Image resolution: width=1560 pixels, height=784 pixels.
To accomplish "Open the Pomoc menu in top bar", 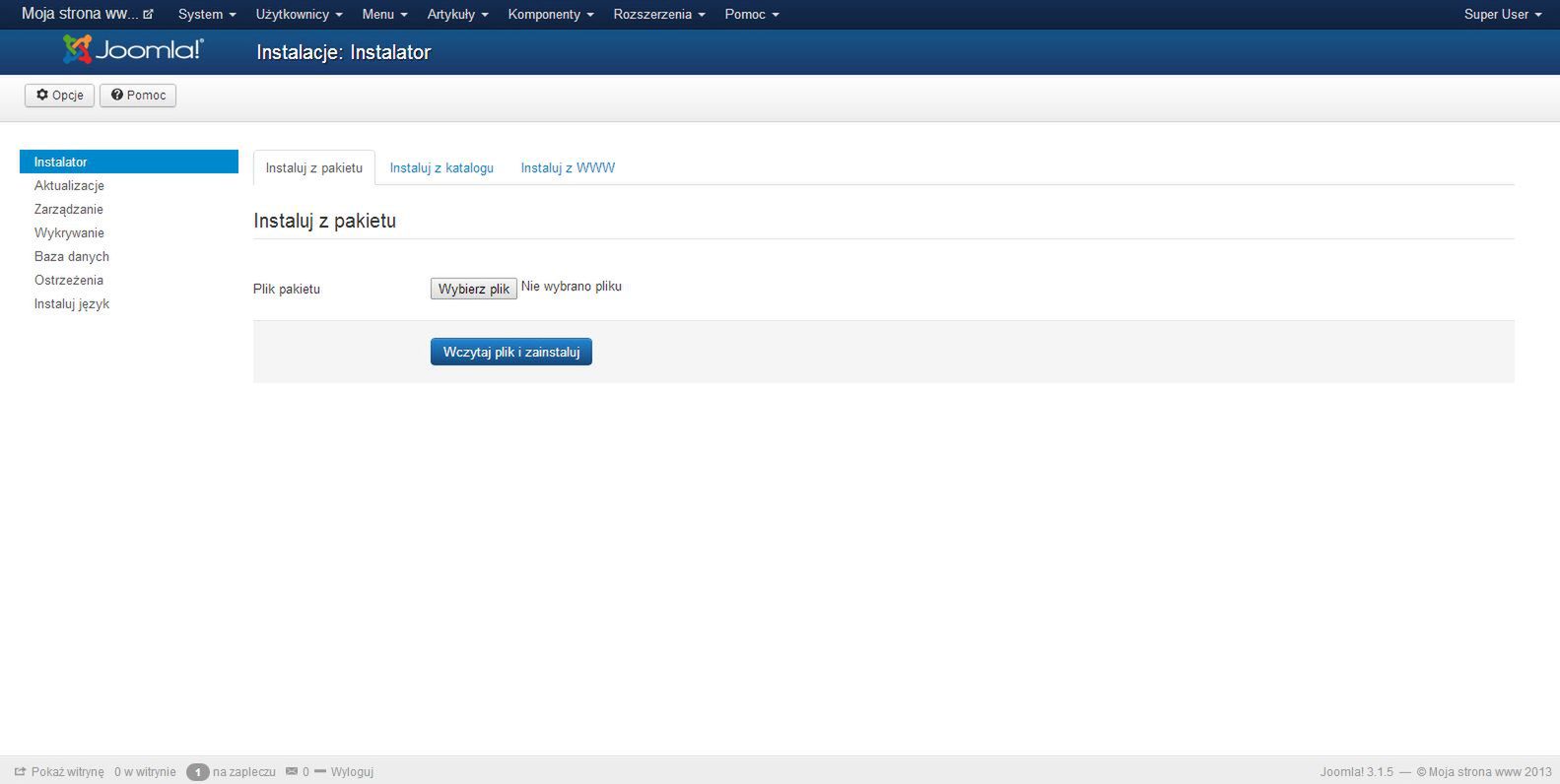I will point(752,15).
